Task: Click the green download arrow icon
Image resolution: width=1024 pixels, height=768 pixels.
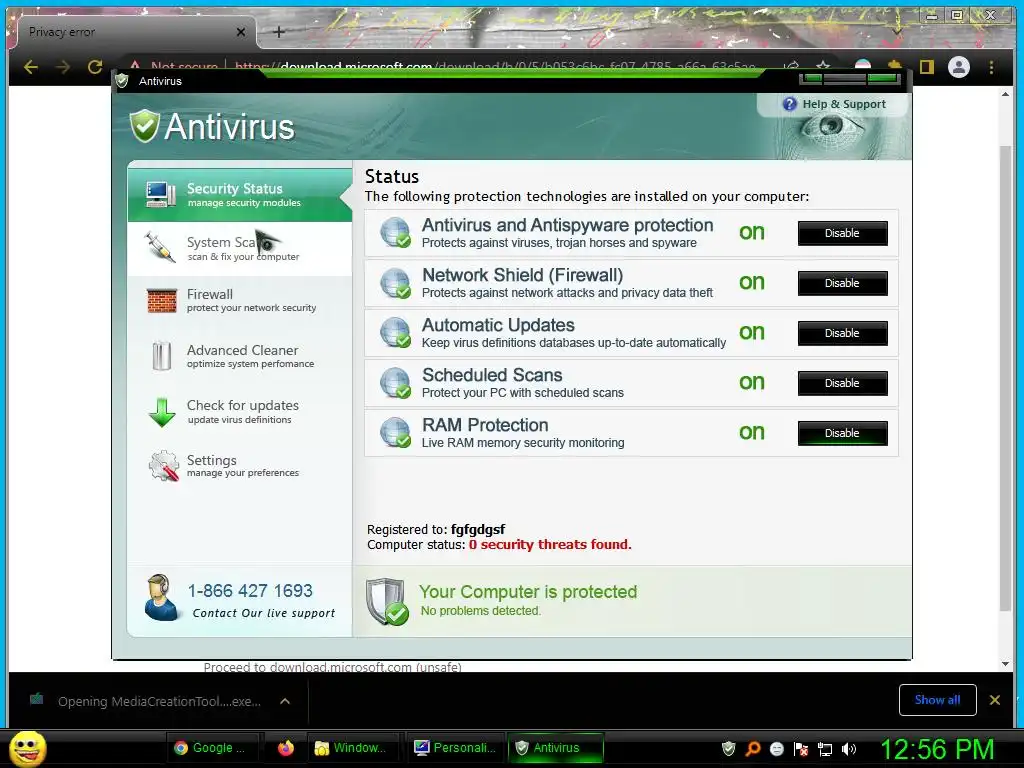Action: pyautogui.click(x=161, y=412)
